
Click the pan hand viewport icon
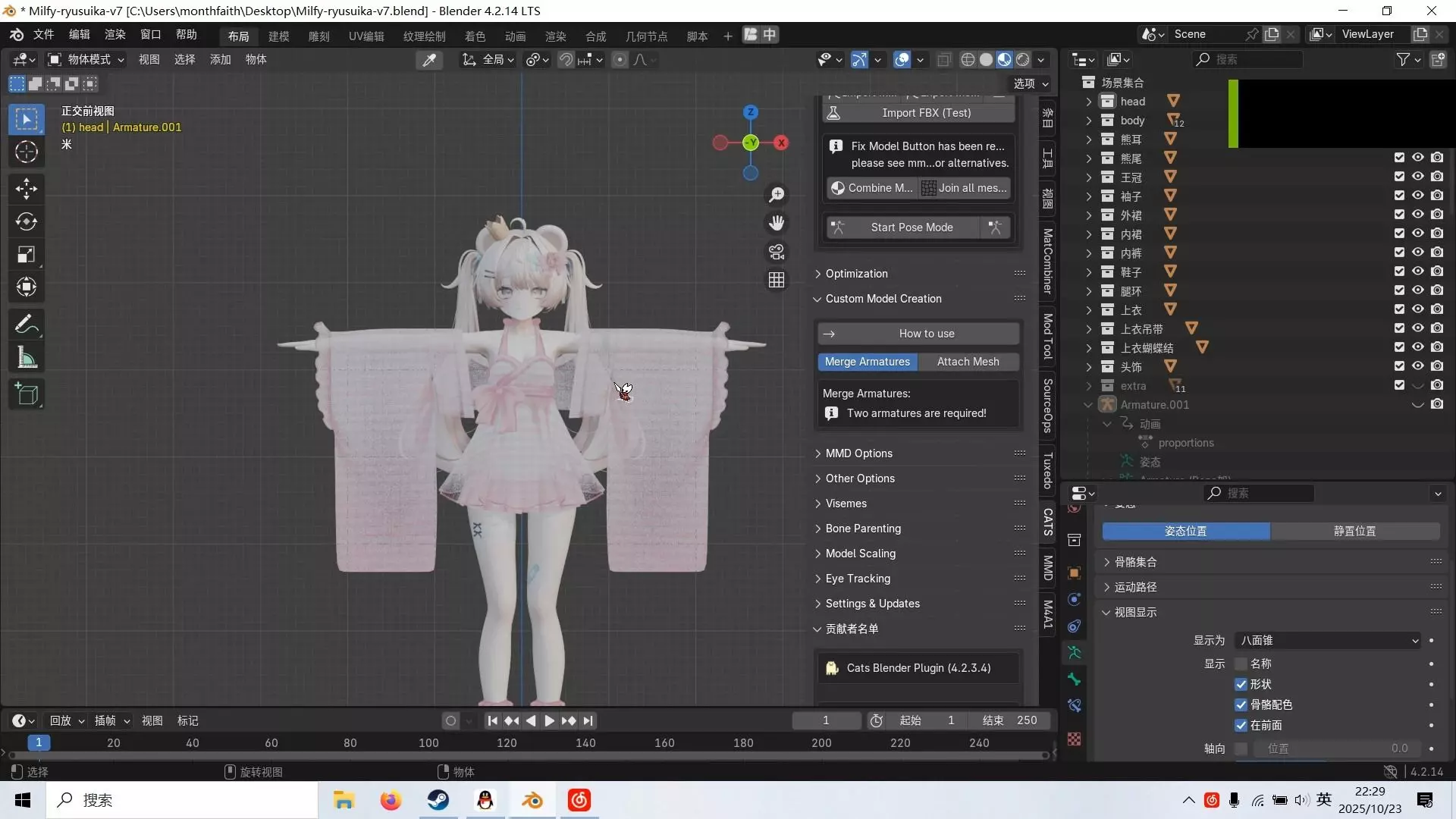(x=777, y=223)
